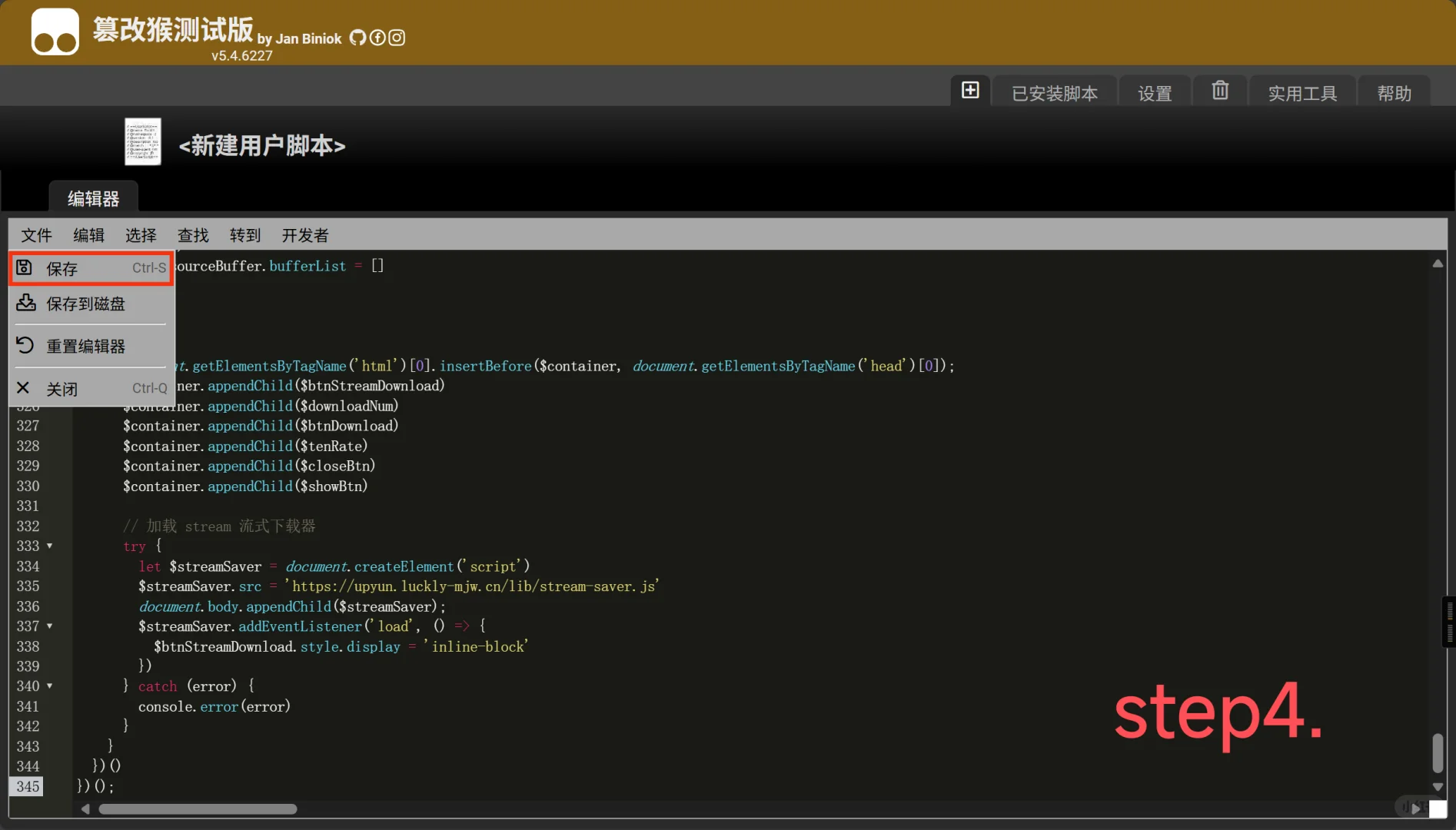The width and height of the screenshot is (1456, 830).
Task: Open the Facebook icon link
Action: tap(377, 38)
